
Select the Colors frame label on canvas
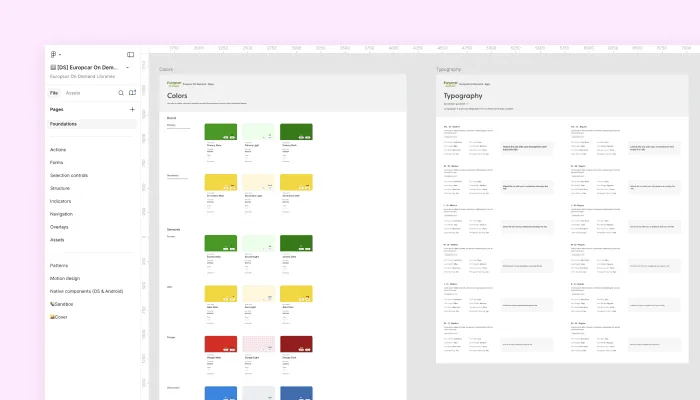point(166,69)
